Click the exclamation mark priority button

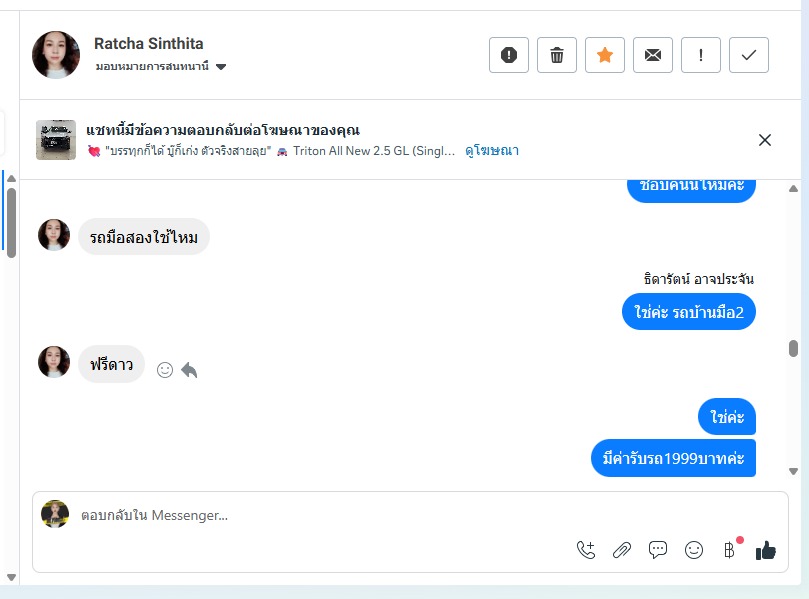coord(701,55)
